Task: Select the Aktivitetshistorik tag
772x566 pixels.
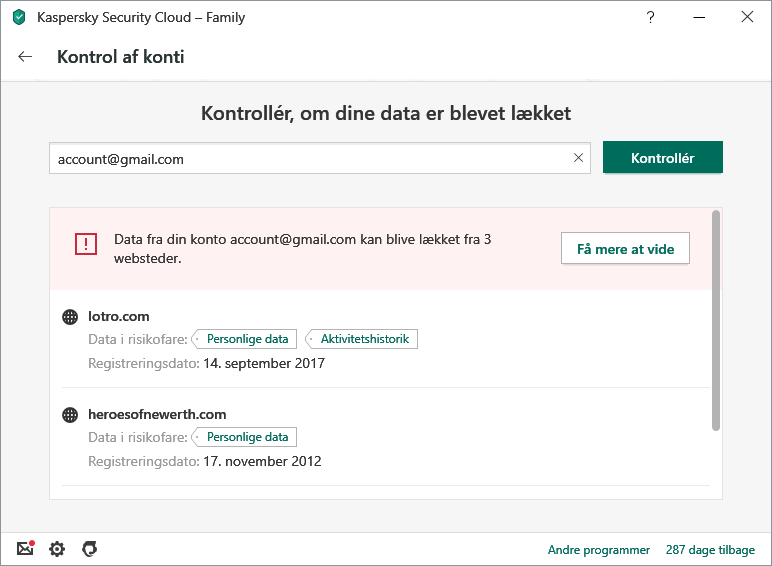Action: (364, 339)
